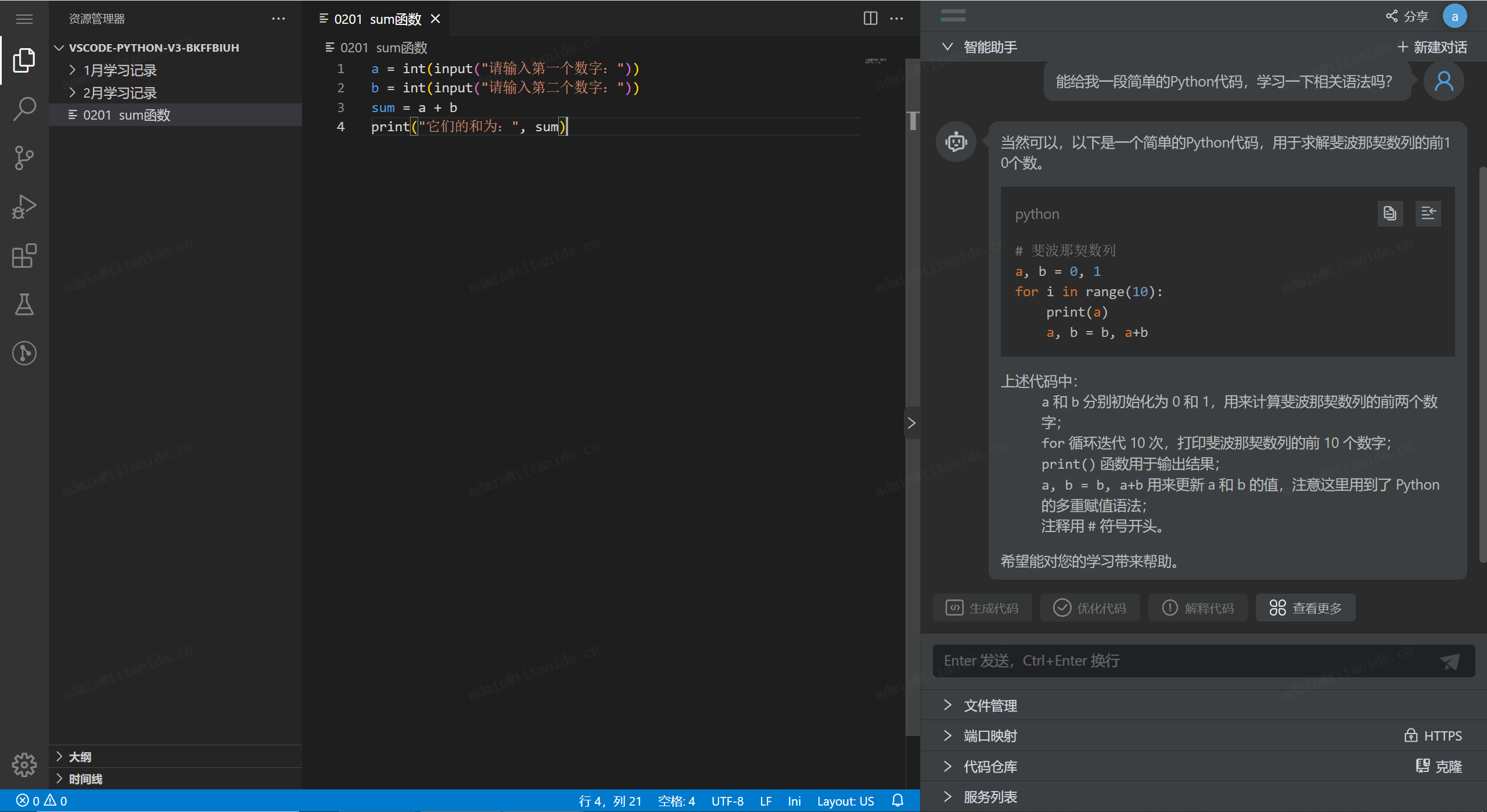Image resolution: width=1487 pixels, height=812 pixels.
Task: Open the Run and Debug view
Action: tap(24, 207)
